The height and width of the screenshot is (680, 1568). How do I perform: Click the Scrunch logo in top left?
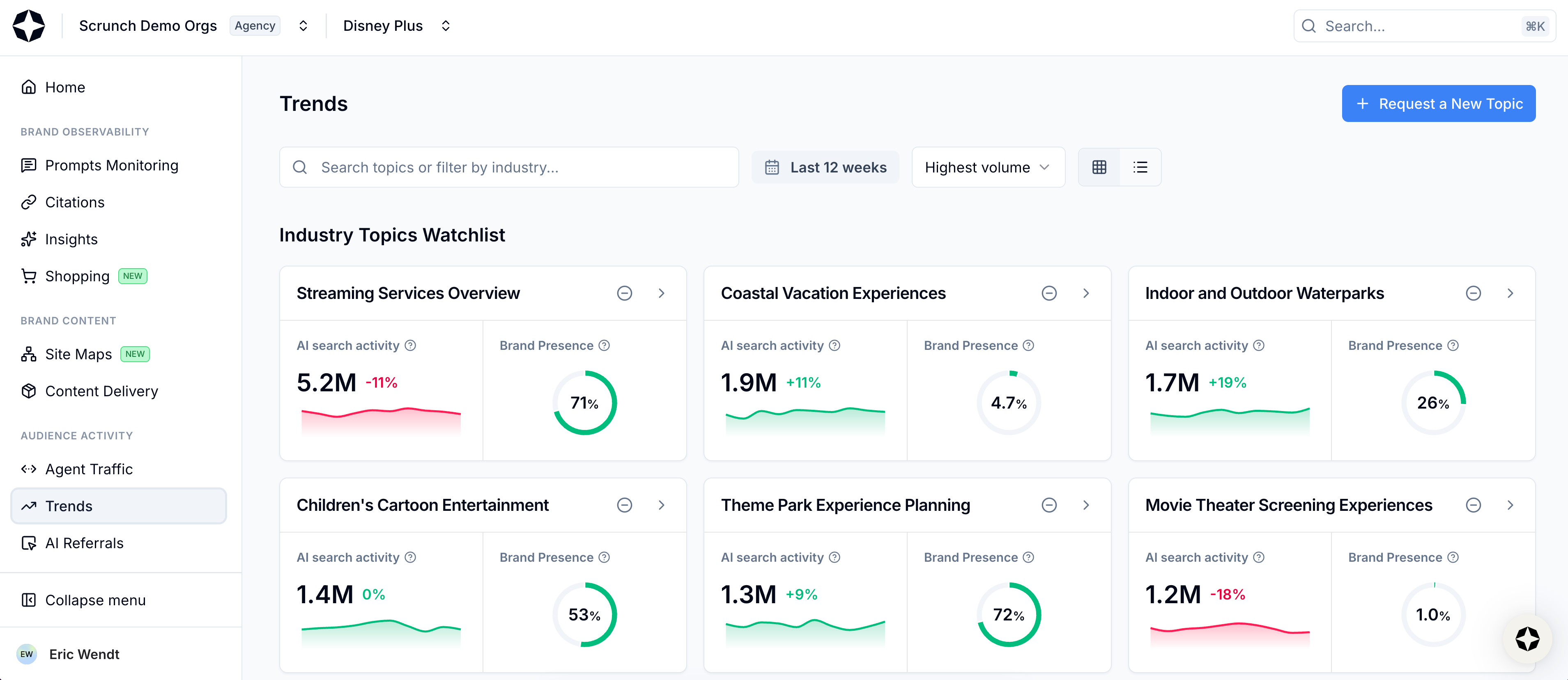(29, 26)
